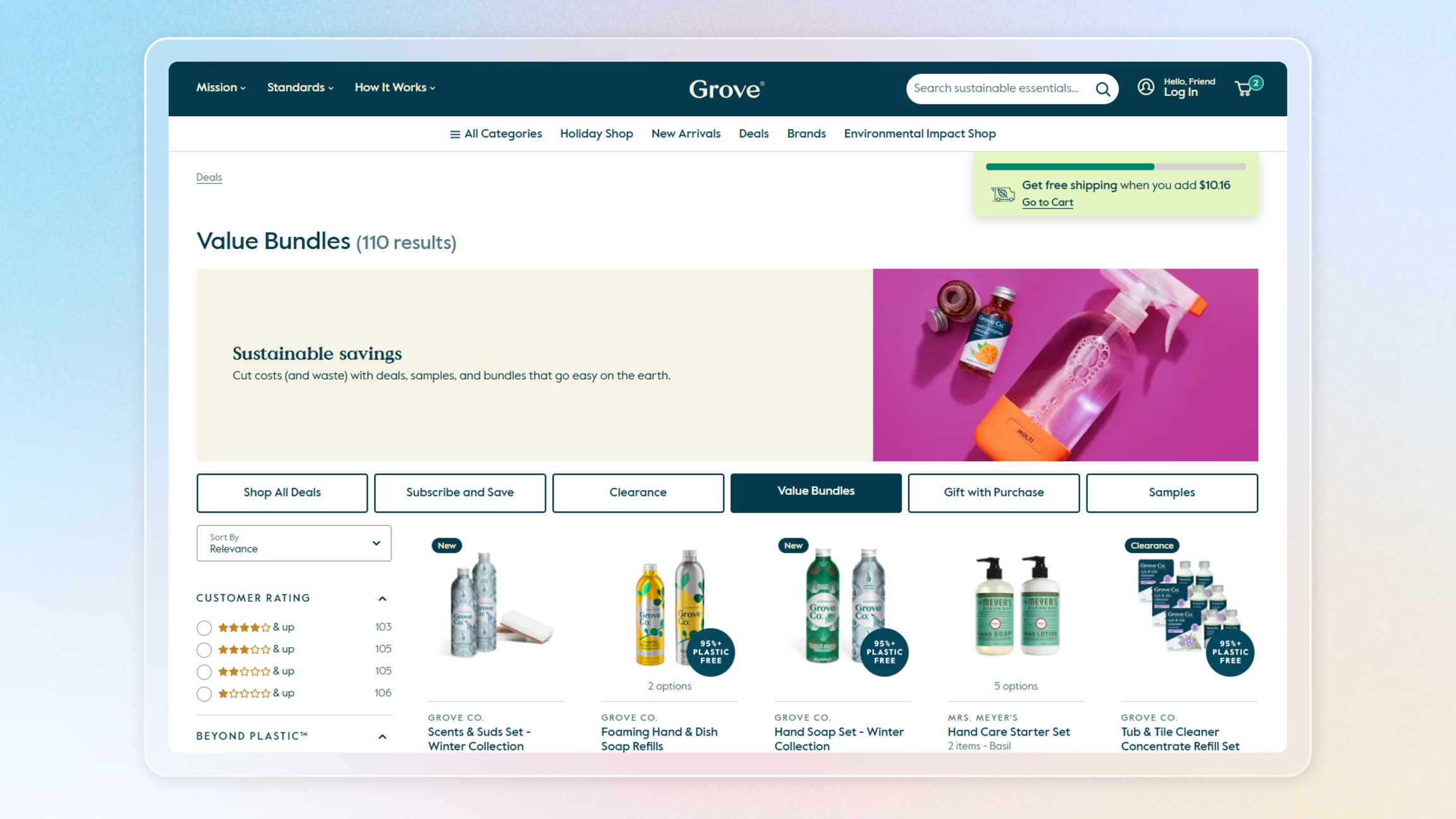The image size is (1456, 819).
Task: Open the Brands nav item
Action: click(x=806, y=134)
